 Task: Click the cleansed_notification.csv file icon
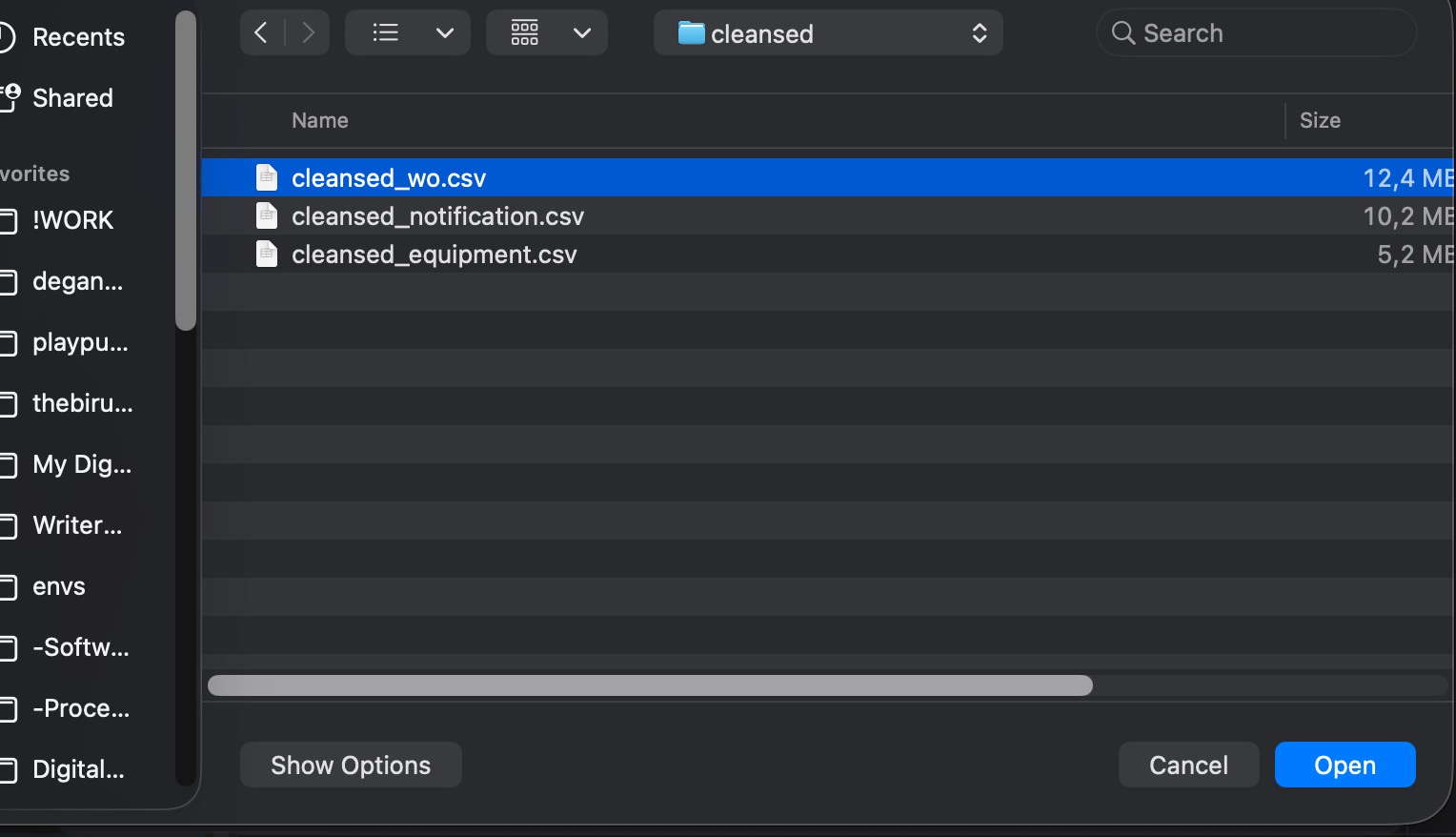coord(267,216)
